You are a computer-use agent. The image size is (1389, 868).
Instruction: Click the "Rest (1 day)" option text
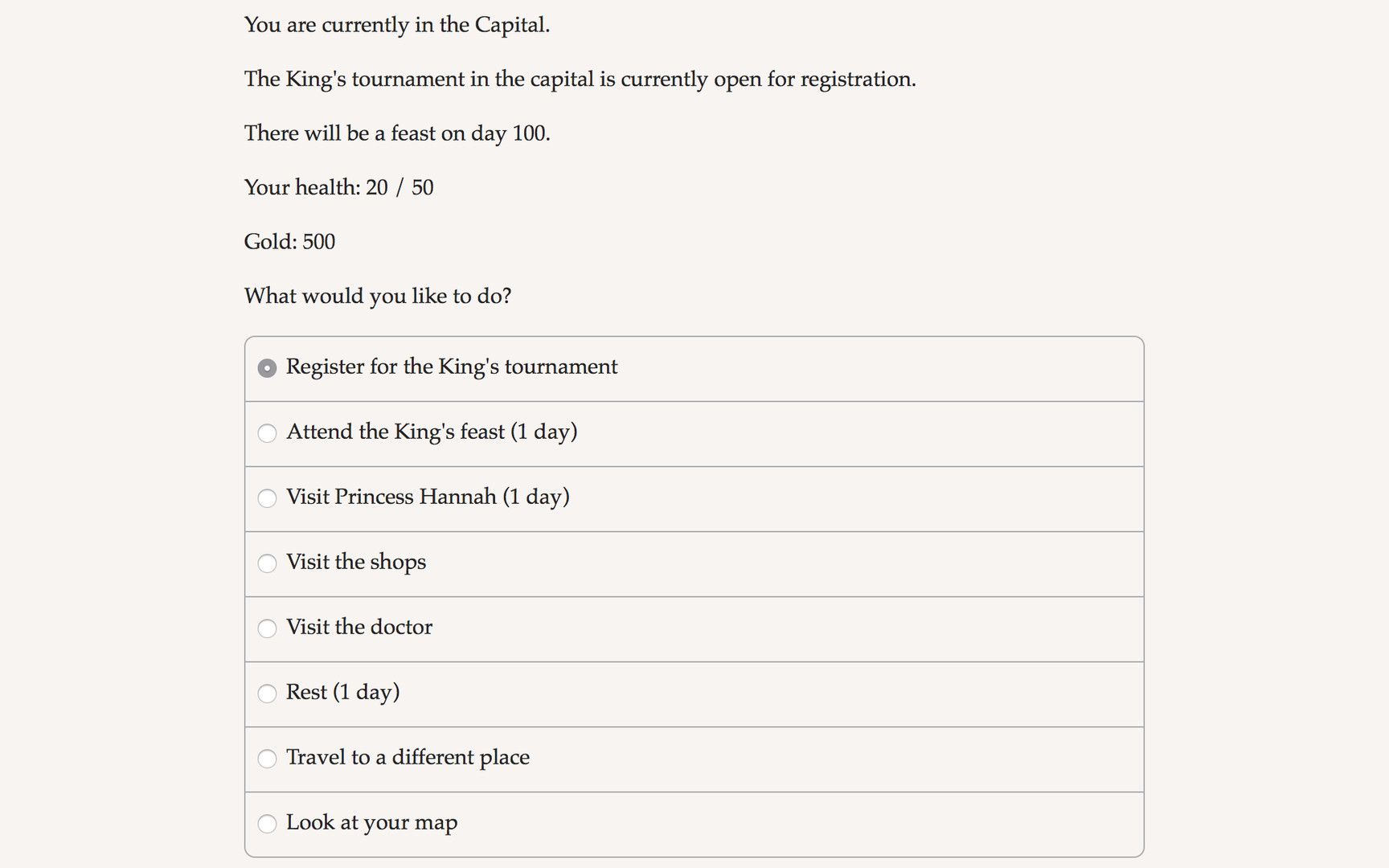(343, 693)
